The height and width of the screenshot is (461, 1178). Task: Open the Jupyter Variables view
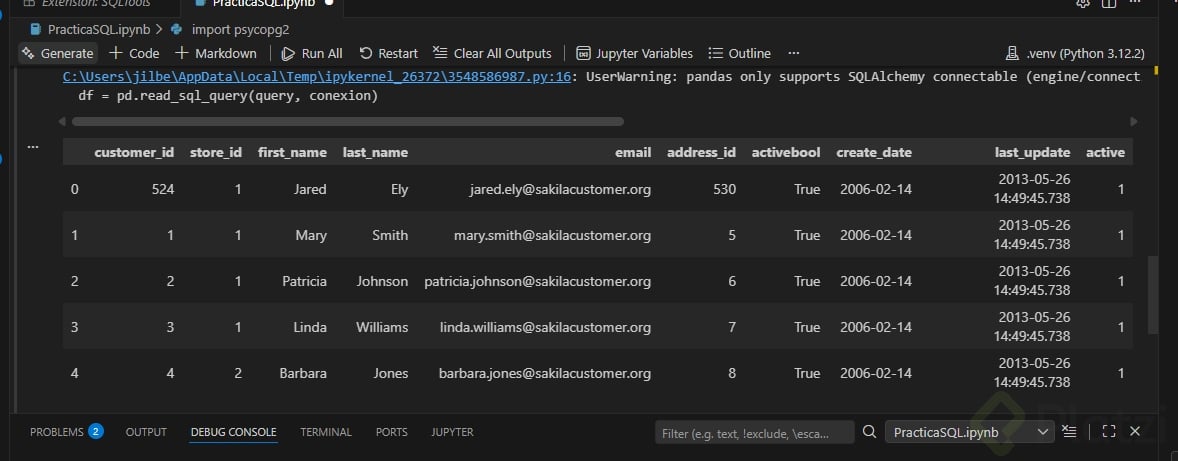635,53
